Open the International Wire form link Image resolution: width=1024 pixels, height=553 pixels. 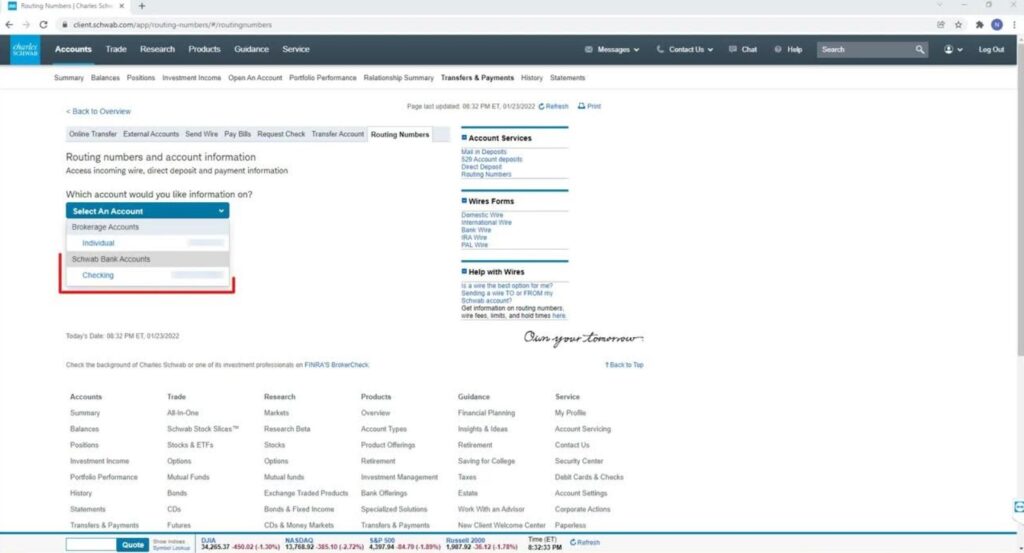click(x=487, y=223)
